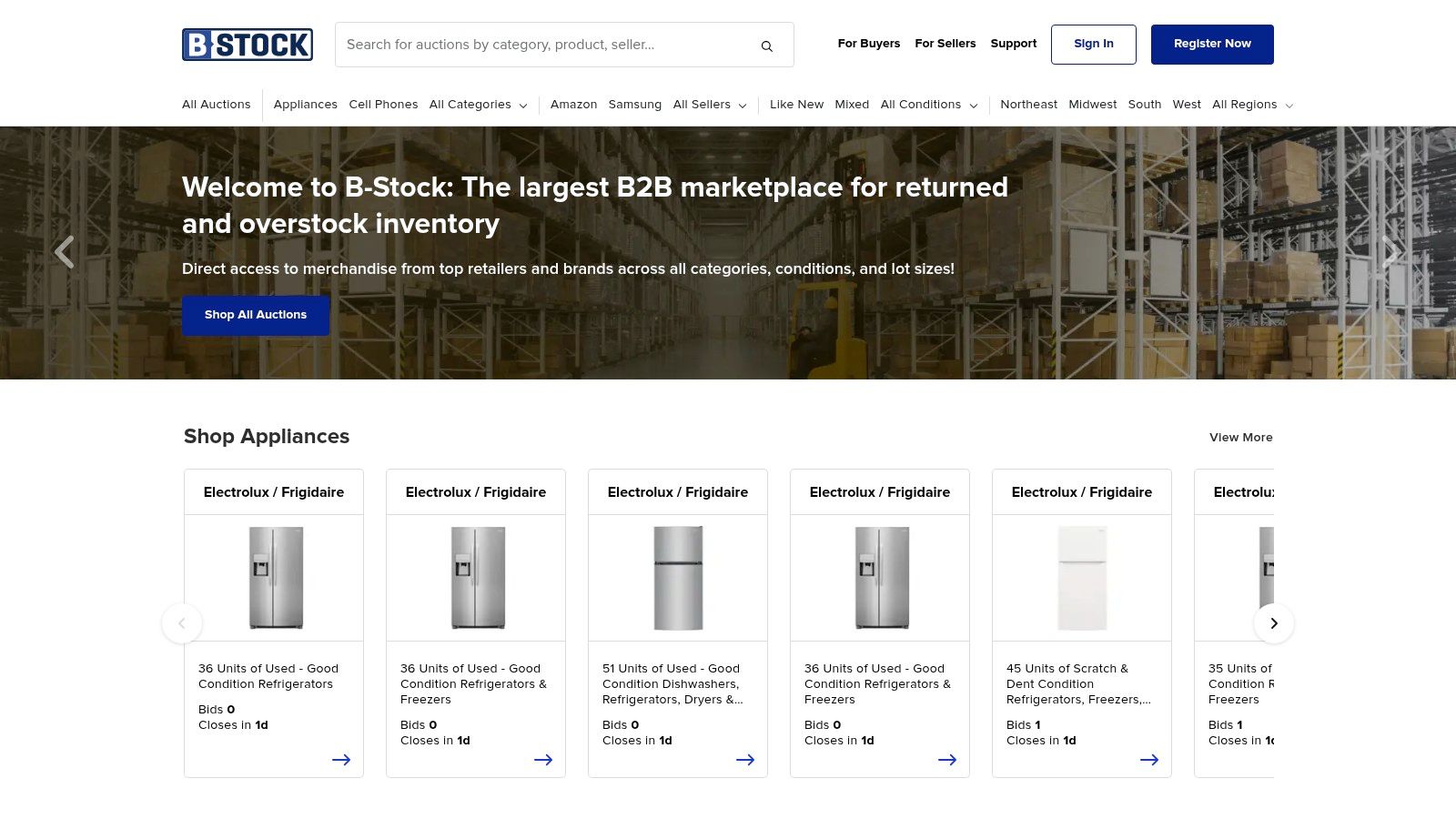
Task: Go to next hero banner slide
Action: [1390, 252]
